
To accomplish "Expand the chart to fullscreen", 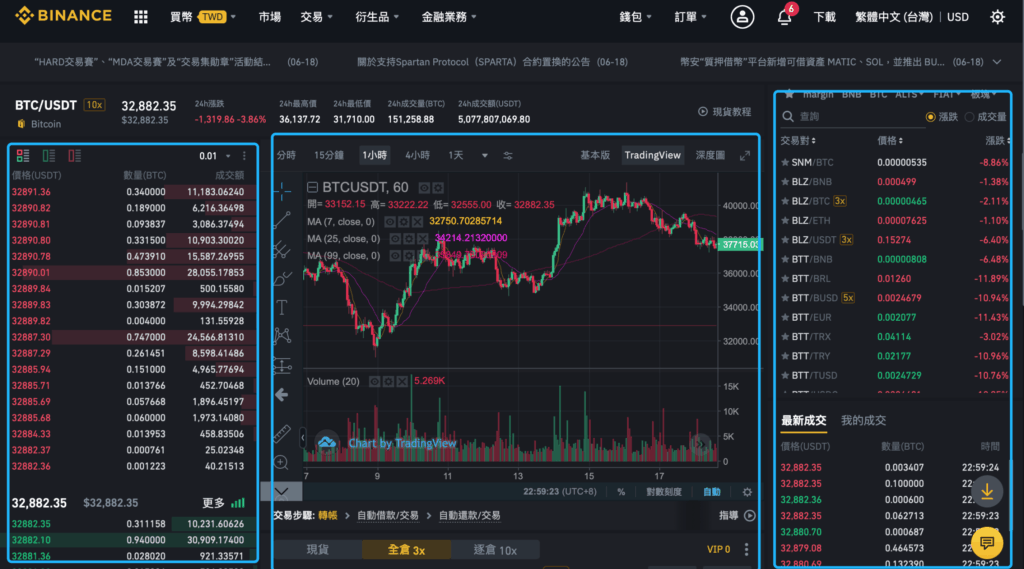I will (x=744, y=155).
